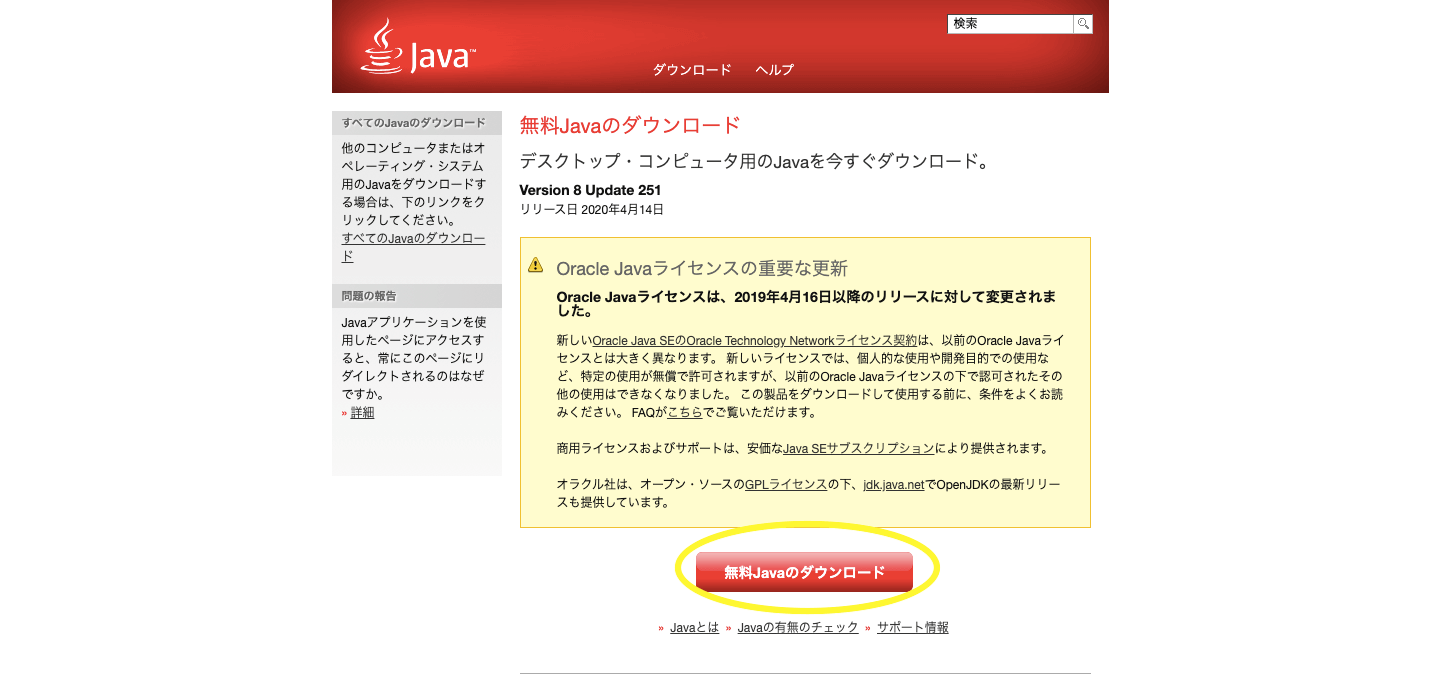Click the 問題の報告 sidebar heading
Viewport: 1436px width, 674px height.
click(369, 296)
